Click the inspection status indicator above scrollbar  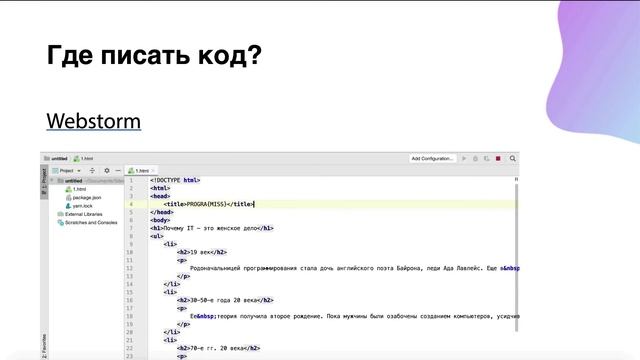[516, 180]
